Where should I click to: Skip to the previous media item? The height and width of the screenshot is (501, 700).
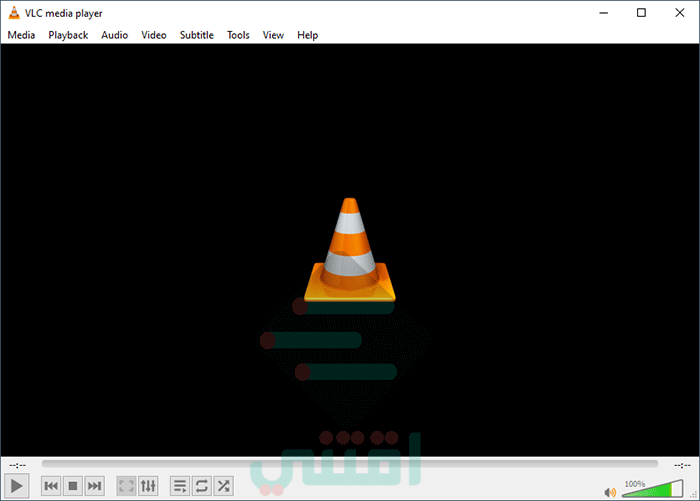point(51,486)
